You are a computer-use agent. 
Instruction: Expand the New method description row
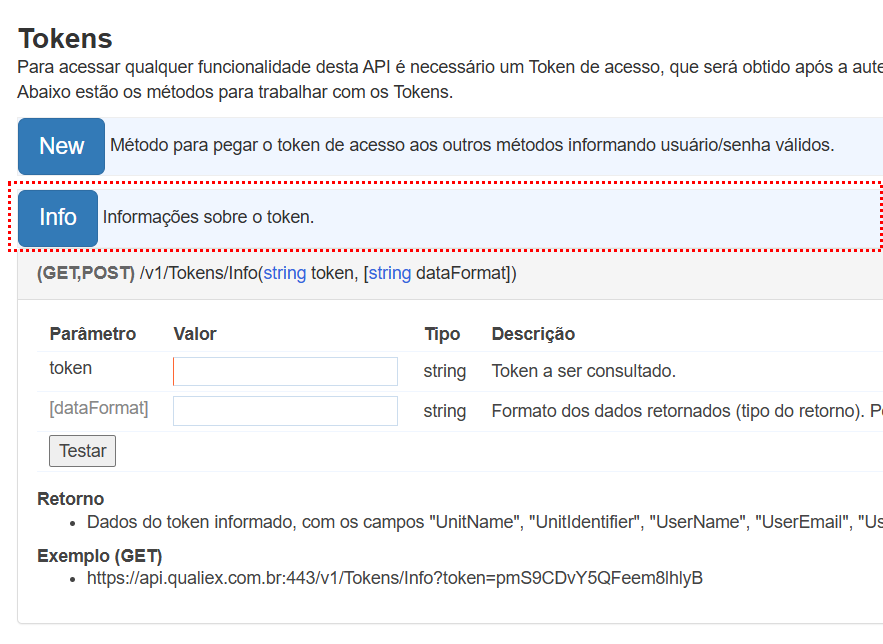tap(471, 145)
